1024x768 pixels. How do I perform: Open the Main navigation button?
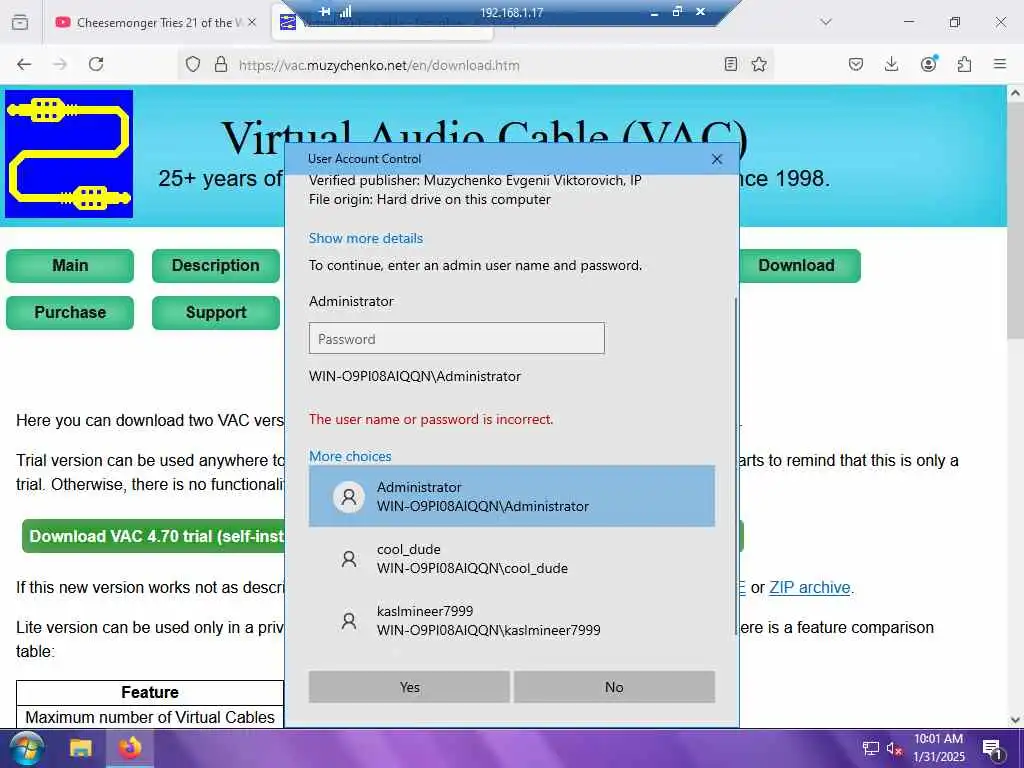tap(70, 266)
